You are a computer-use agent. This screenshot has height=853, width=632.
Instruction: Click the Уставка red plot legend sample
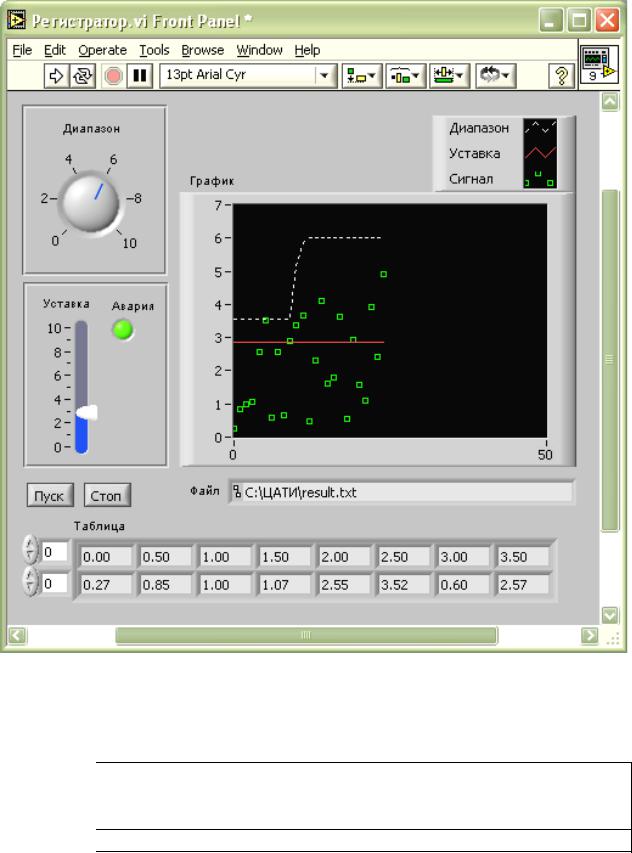540,153
